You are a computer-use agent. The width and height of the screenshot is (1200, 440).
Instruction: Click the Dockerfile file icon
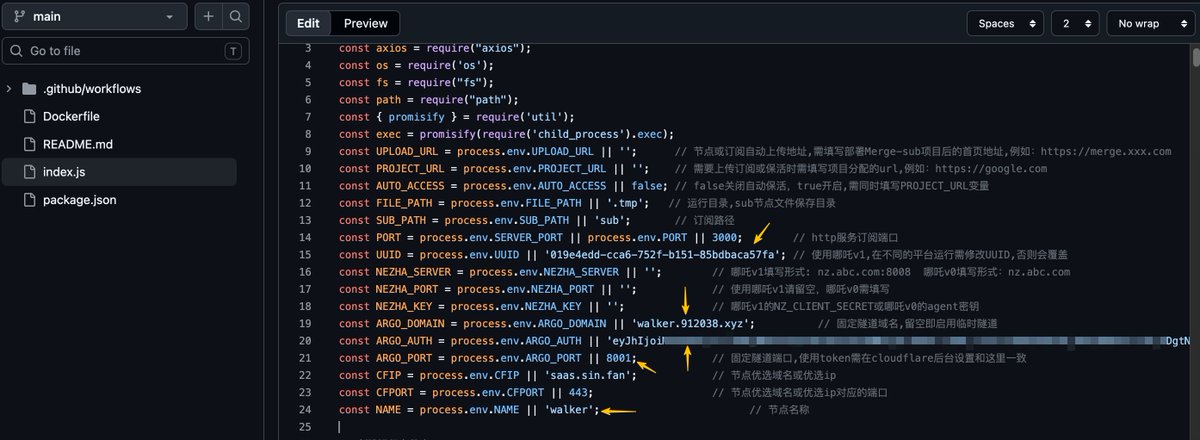[29, 116]
